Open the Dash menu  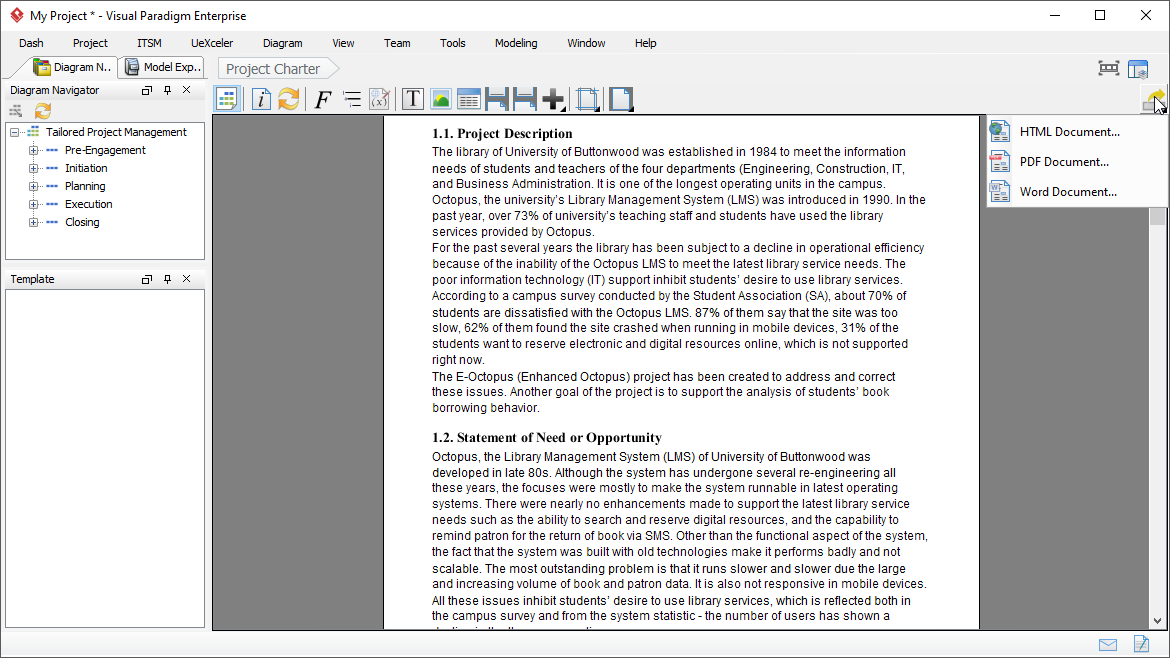[x=31, y=43]
